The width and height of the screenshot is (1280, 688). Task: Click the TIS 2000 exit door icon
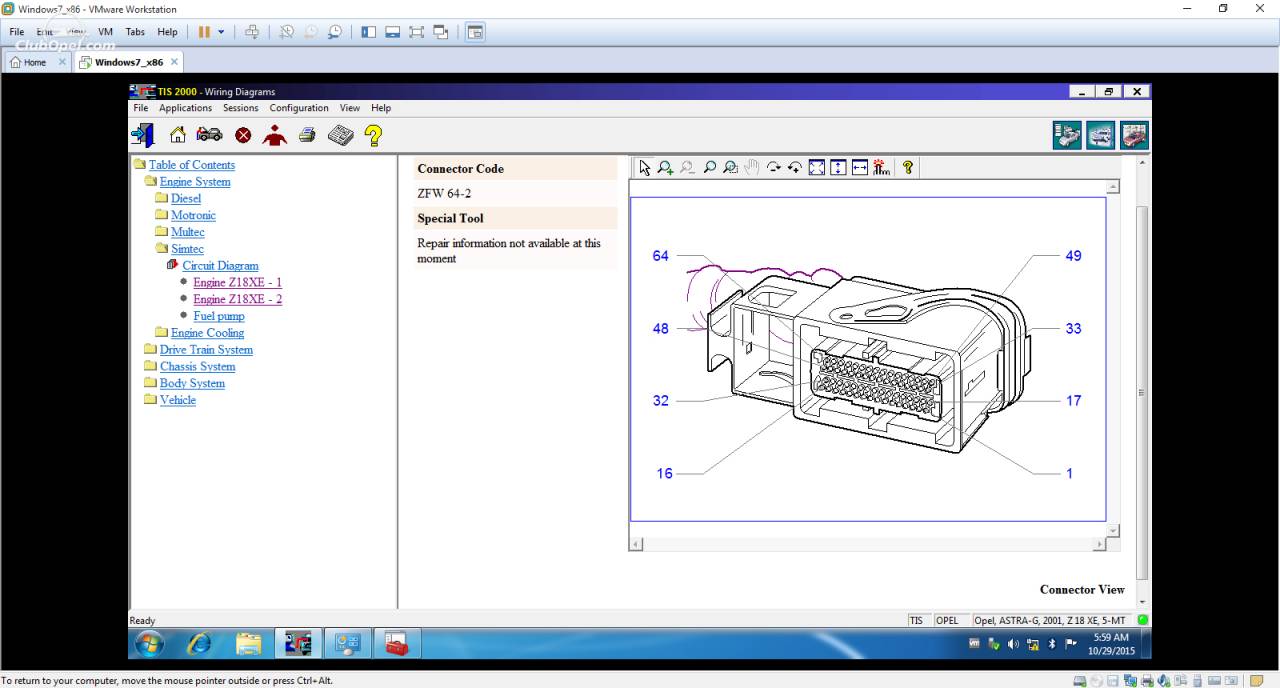click(143, 135)
